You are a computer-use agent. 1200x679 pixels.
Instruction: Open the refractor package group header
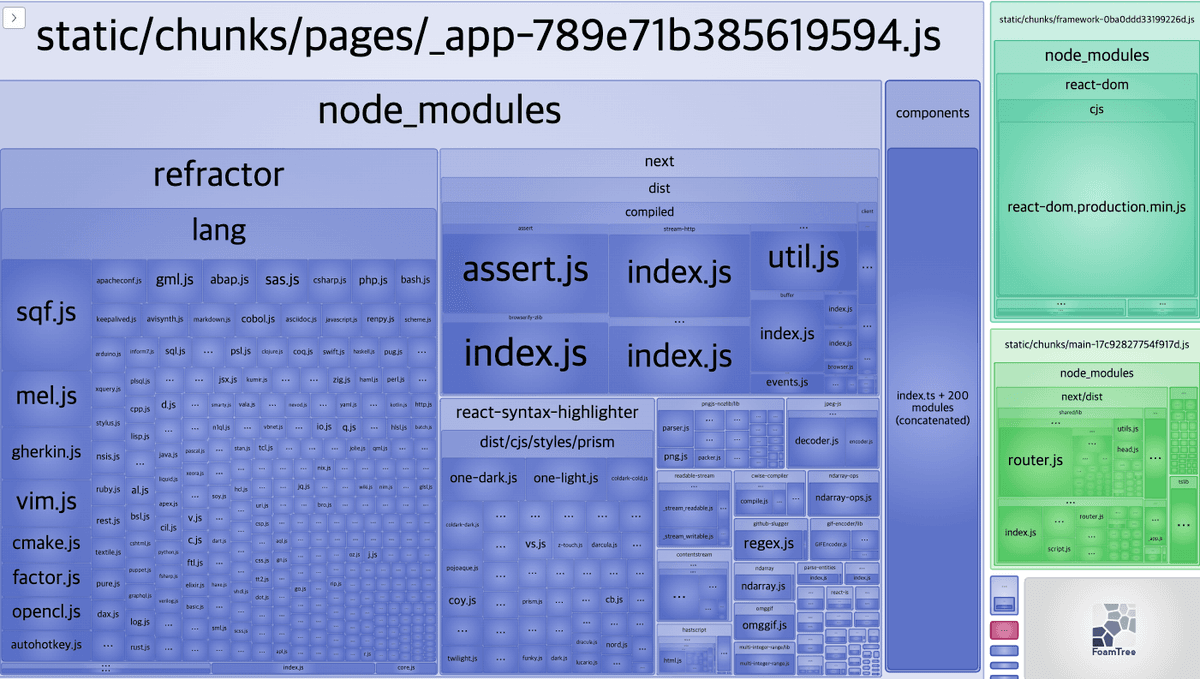218,175
